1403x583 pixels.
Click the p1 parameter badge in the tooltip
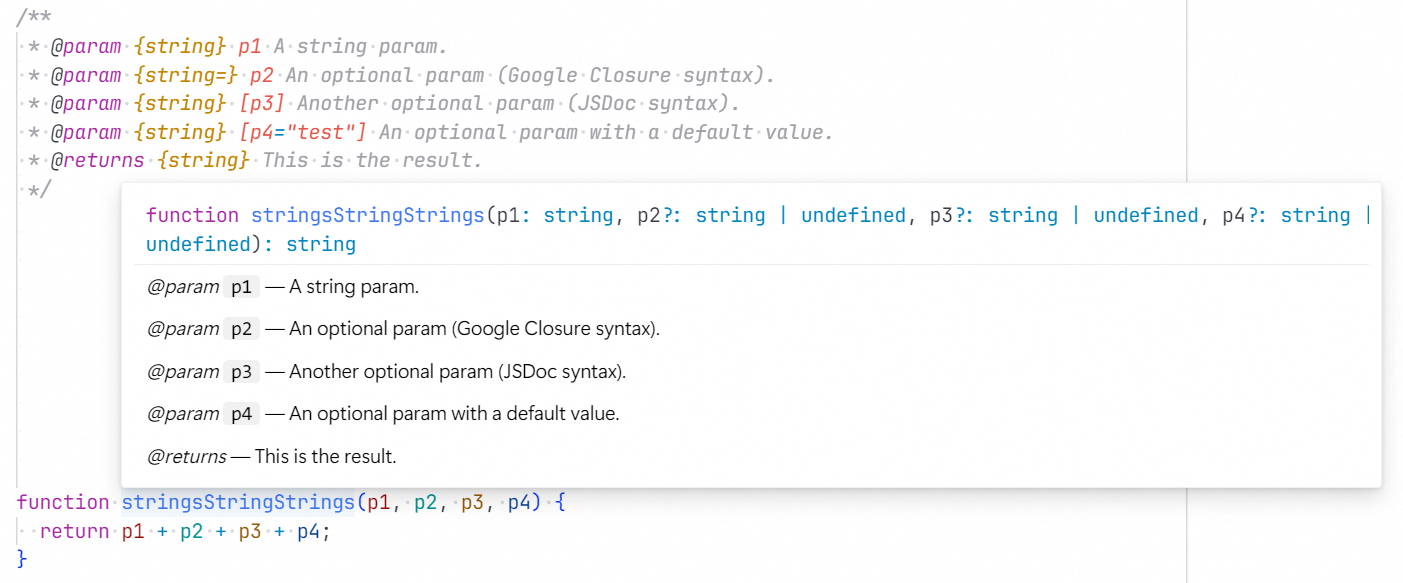coord(240,286)
